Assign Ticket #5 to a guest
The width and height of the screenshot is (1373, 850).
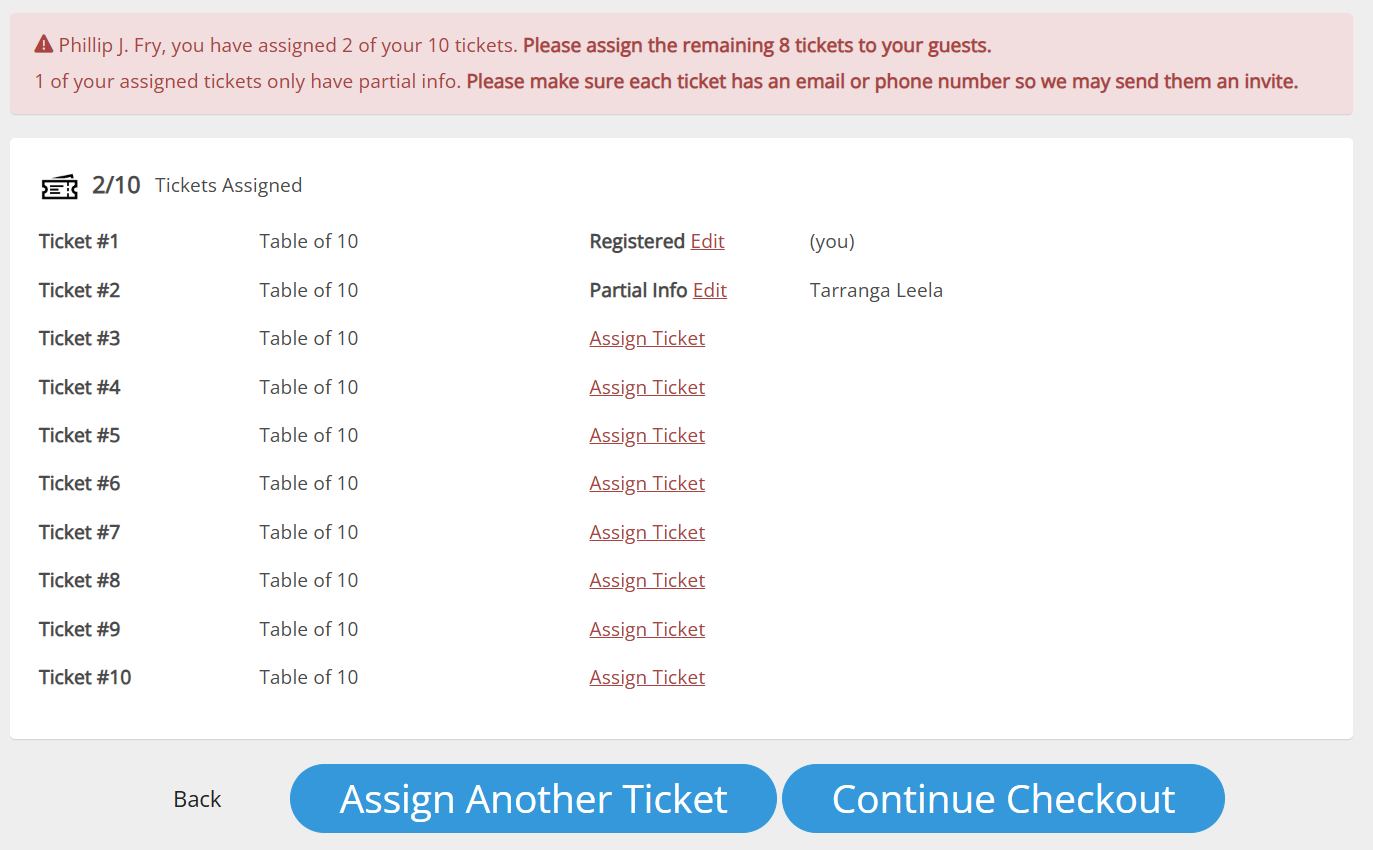pyautogui.click(x=647, y=436)
